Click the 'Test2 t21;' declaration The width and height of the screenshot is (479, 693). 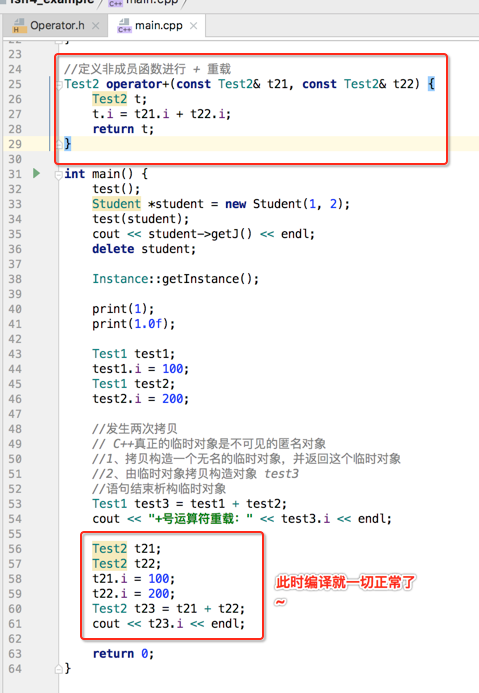126,549
